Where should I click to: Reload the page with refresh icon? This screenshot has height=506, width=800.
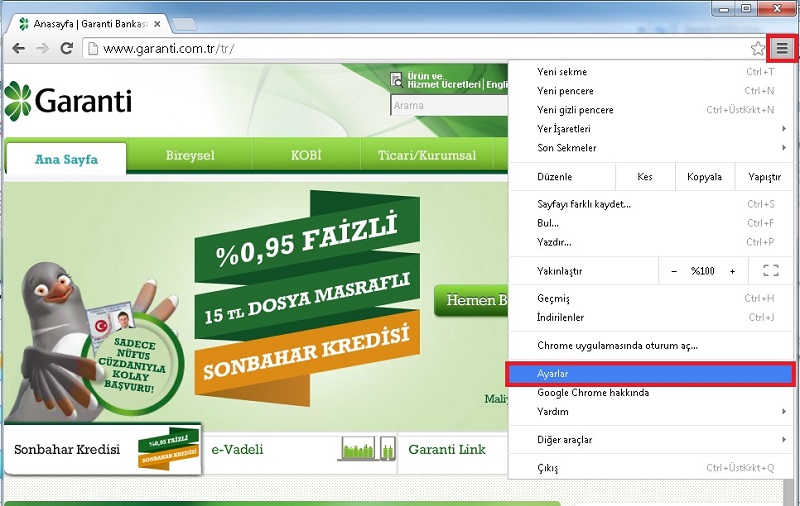click(66, 48)
